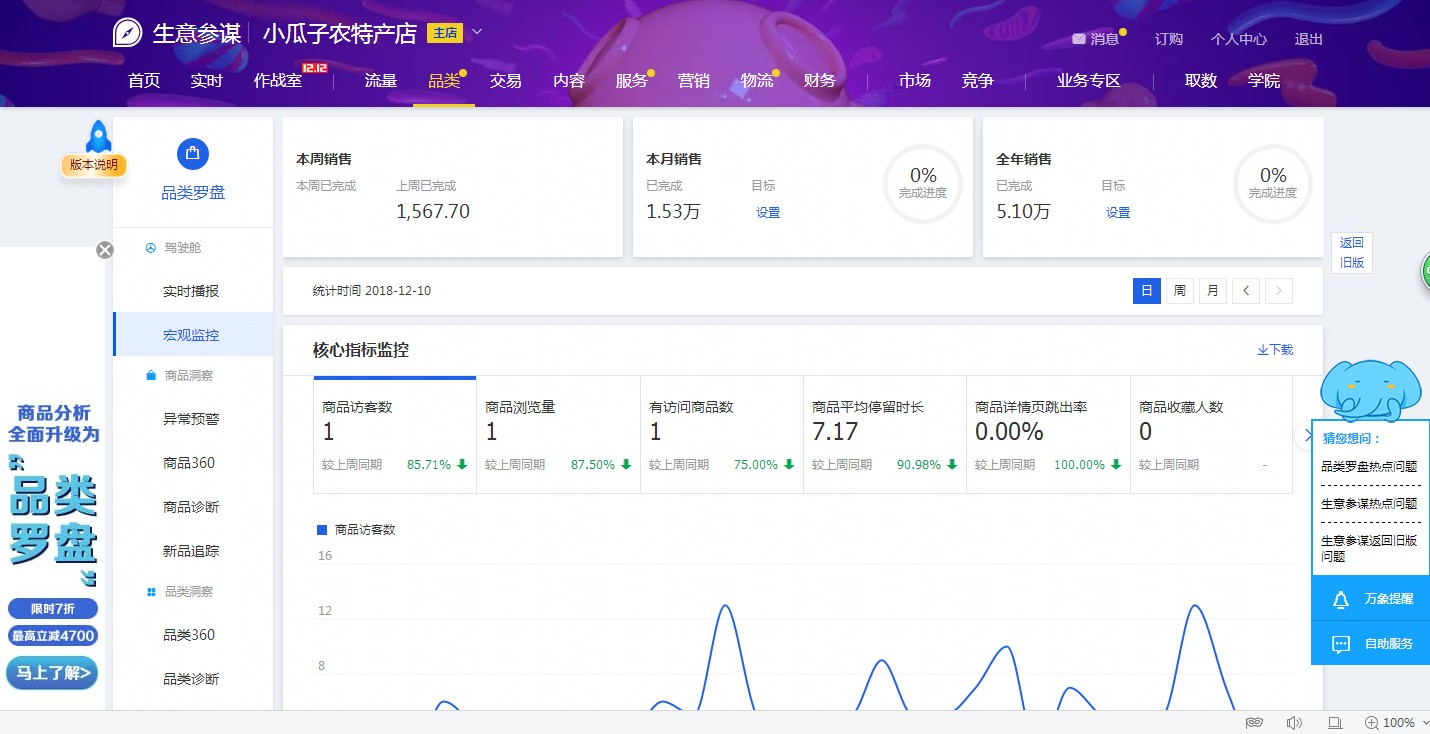Click the zoom magnifier icon in status bar
1430x734 pixels.
coord(1371,723)
